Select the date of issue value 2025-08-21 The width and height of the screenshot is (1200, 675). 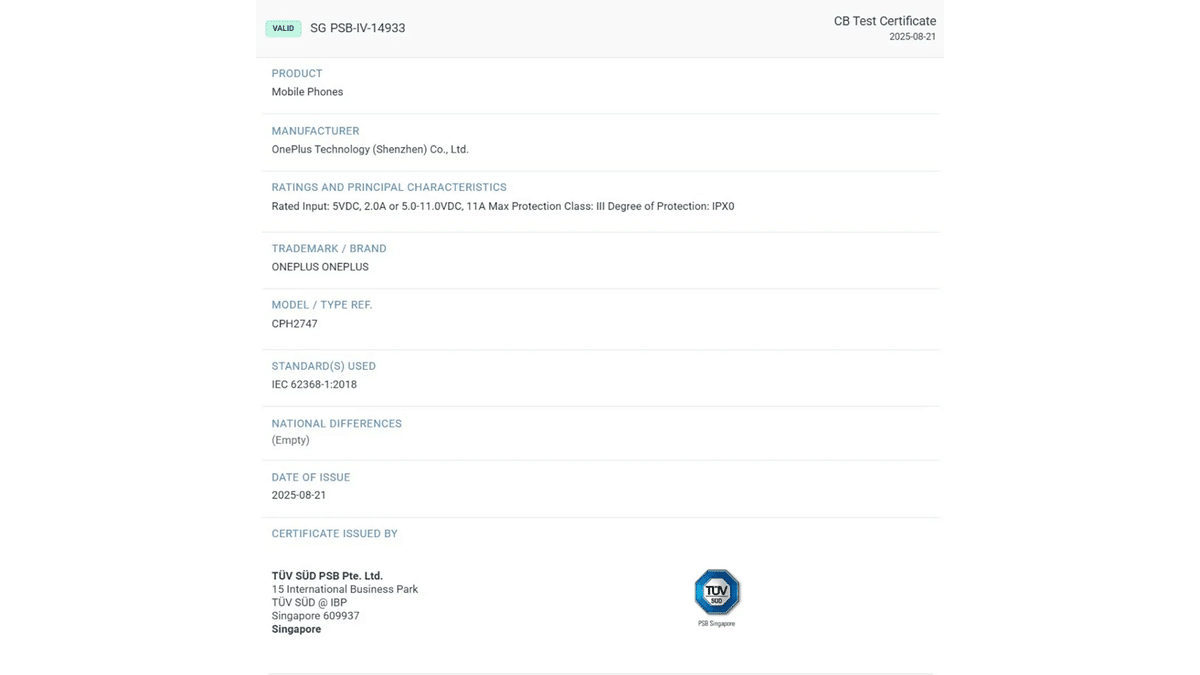[x=299, y=495]
